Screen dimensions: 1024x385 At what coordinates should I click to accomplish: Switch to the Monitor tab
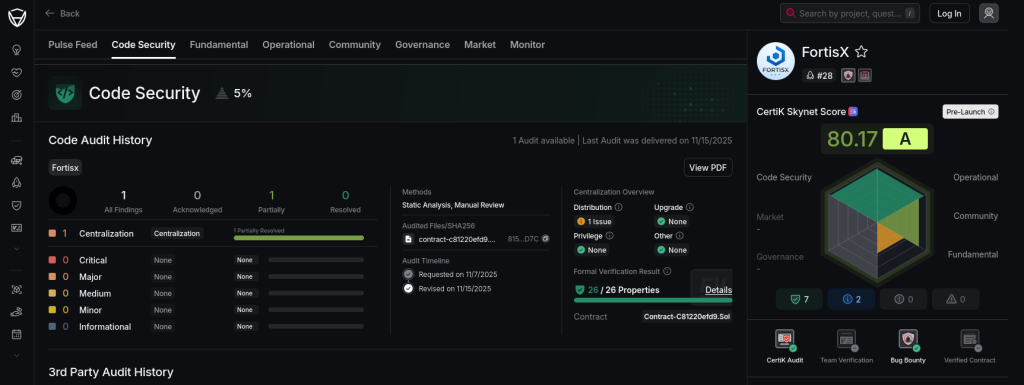pyautogui.click(x=528, y=44)
